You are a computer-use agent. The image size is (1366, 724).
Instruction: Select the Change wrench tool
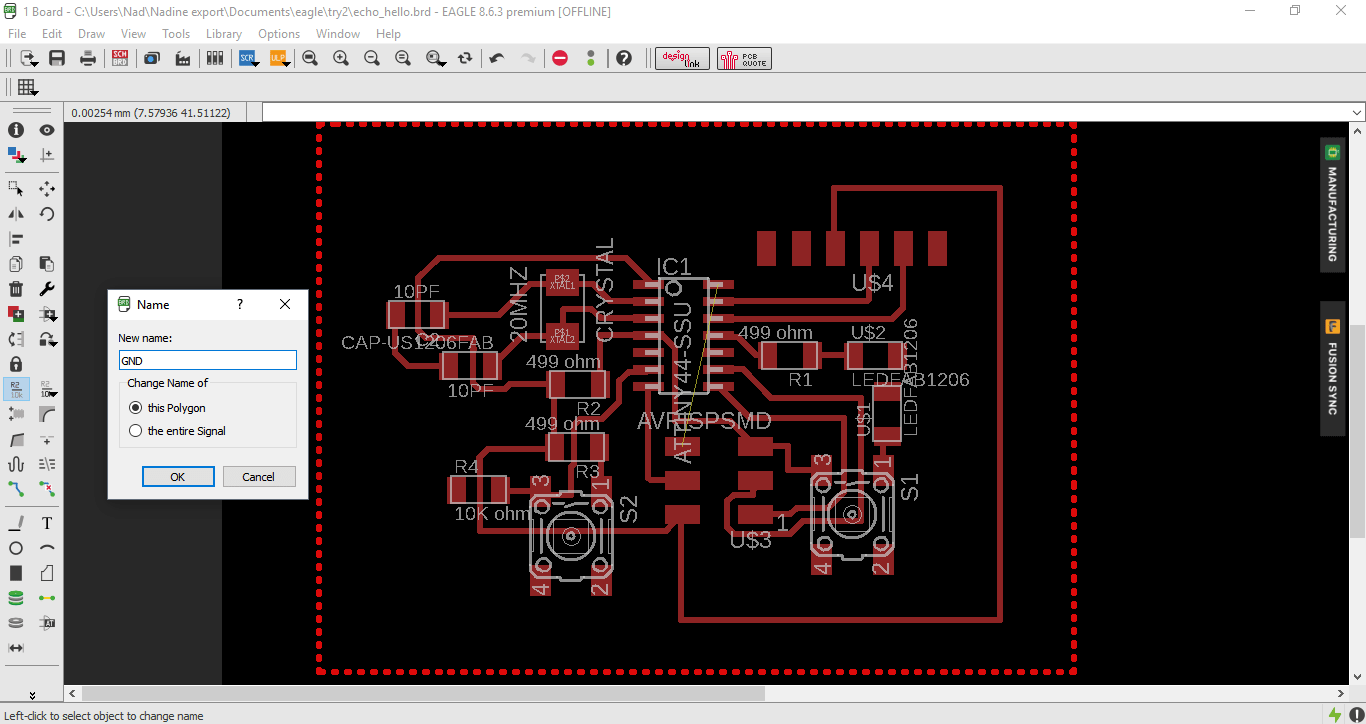point(47,289)
